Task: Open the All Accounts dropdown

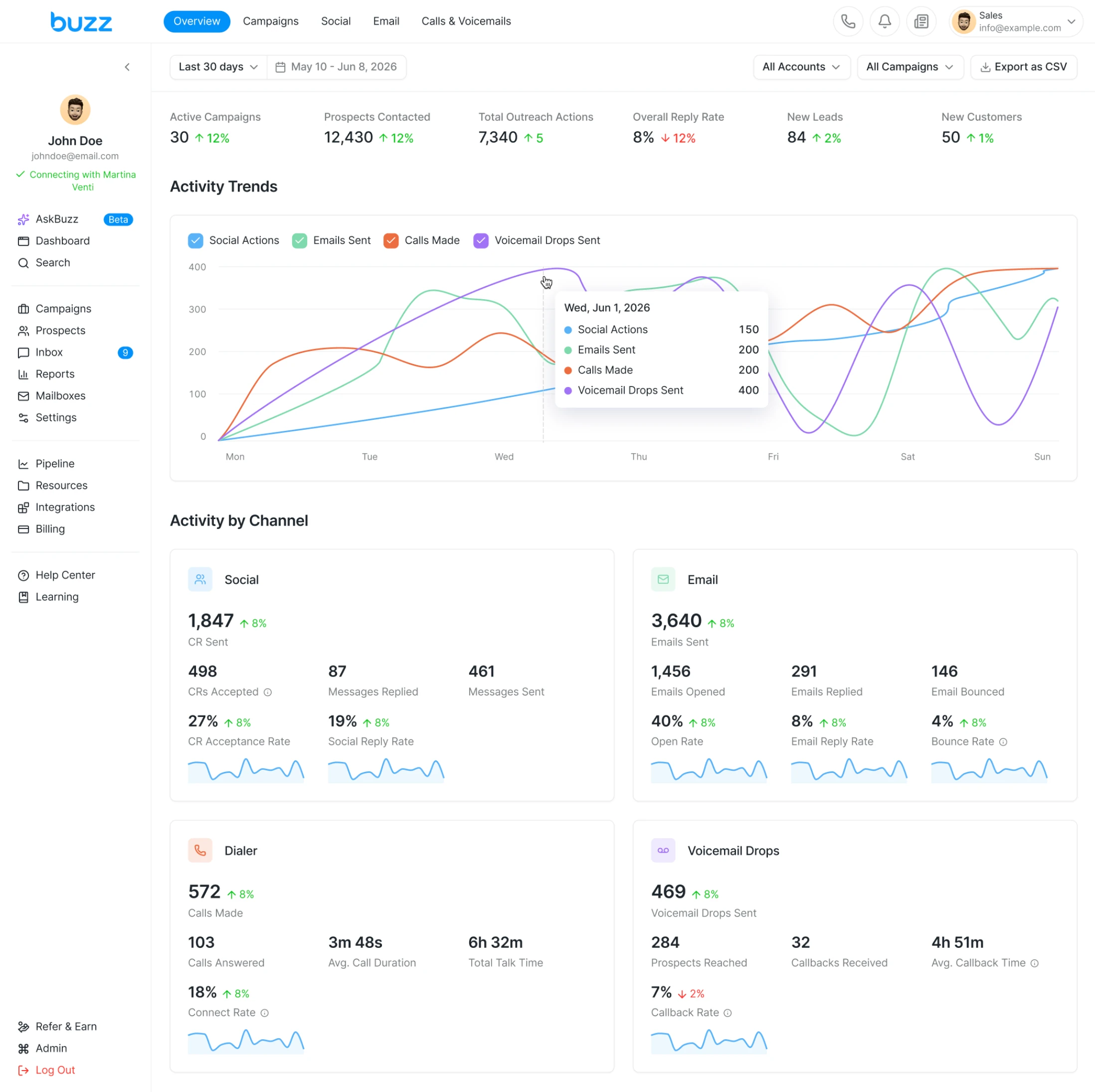Action: point(801,67)
